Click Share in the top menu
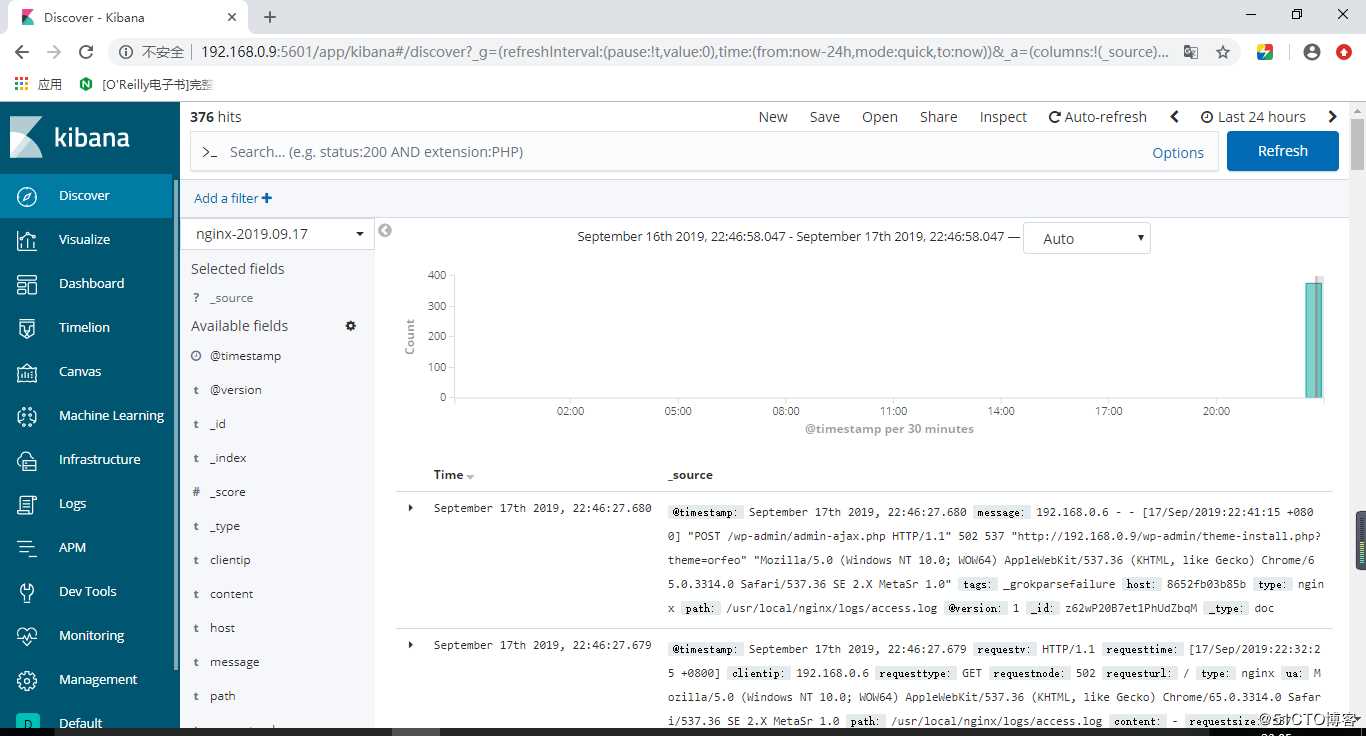This screenshot has width=1366, height=736. coord(938,117)
